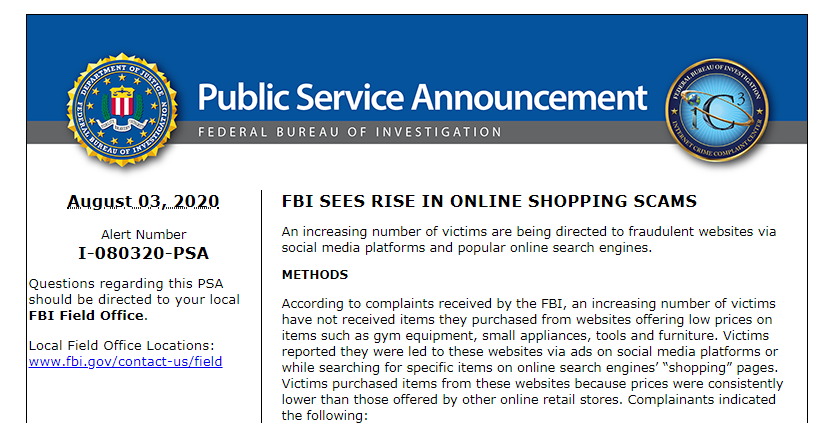Click the FBI Department of Justice seal
830x423 pixels.
tap(122, 110)
